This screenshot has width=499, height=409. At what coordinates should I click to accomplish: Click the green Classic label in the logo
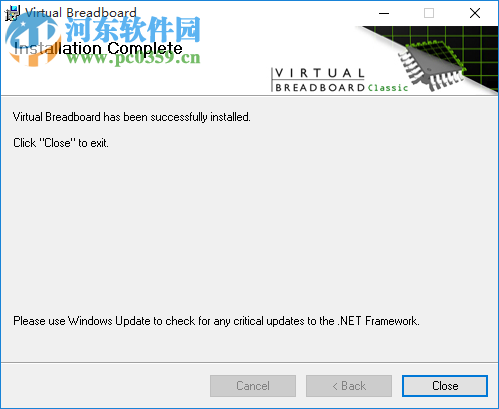click(388, 88)
